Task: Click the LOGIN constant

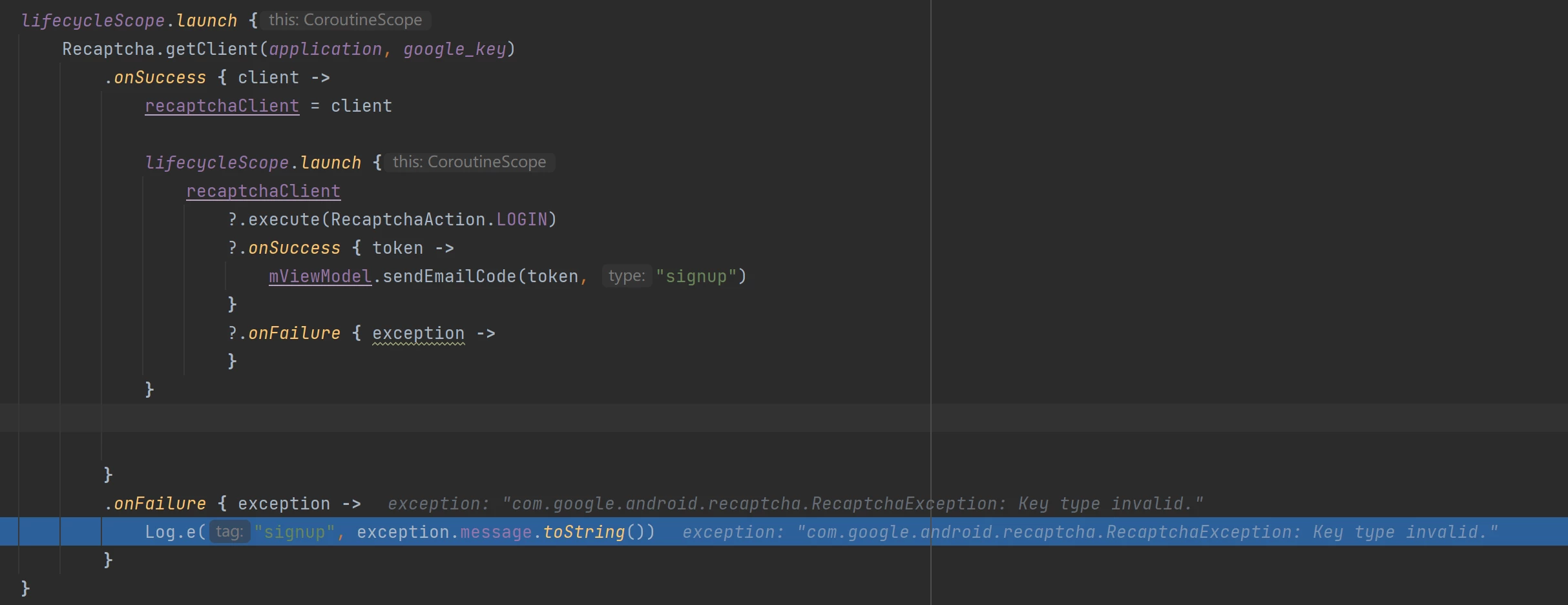Action: click(x=522, y=220)
